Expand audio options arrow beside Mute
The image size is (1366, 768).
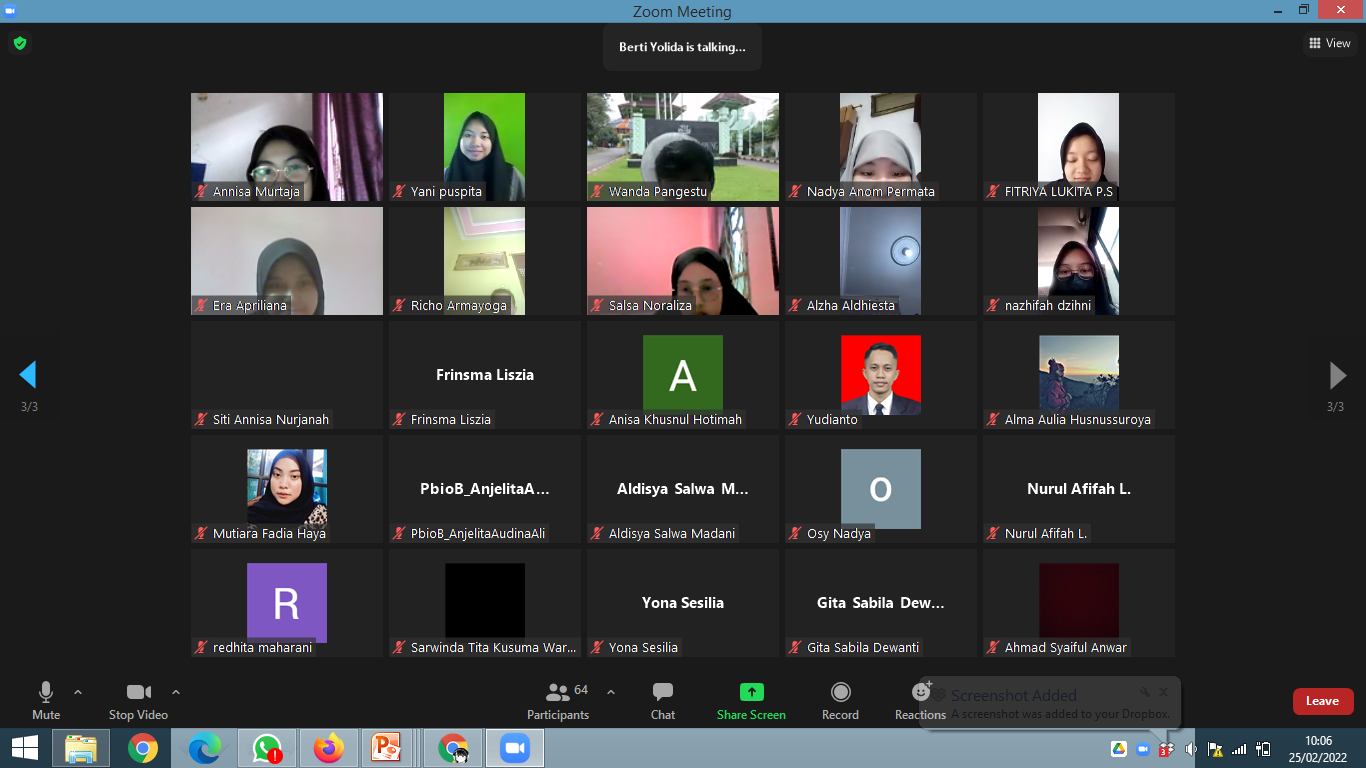(78, 692)
